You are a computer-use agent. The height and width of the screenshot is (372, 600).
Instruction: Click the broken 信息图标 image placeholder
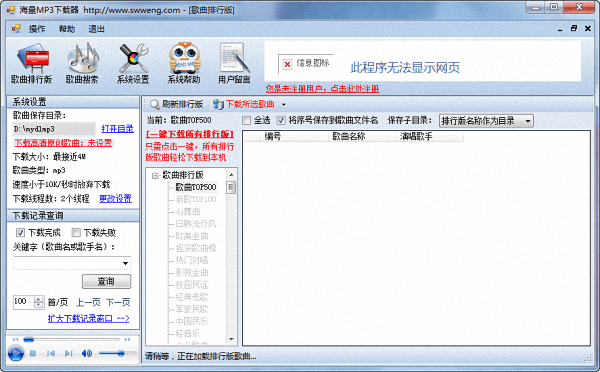pyautogui.click(x=287, y=64)
